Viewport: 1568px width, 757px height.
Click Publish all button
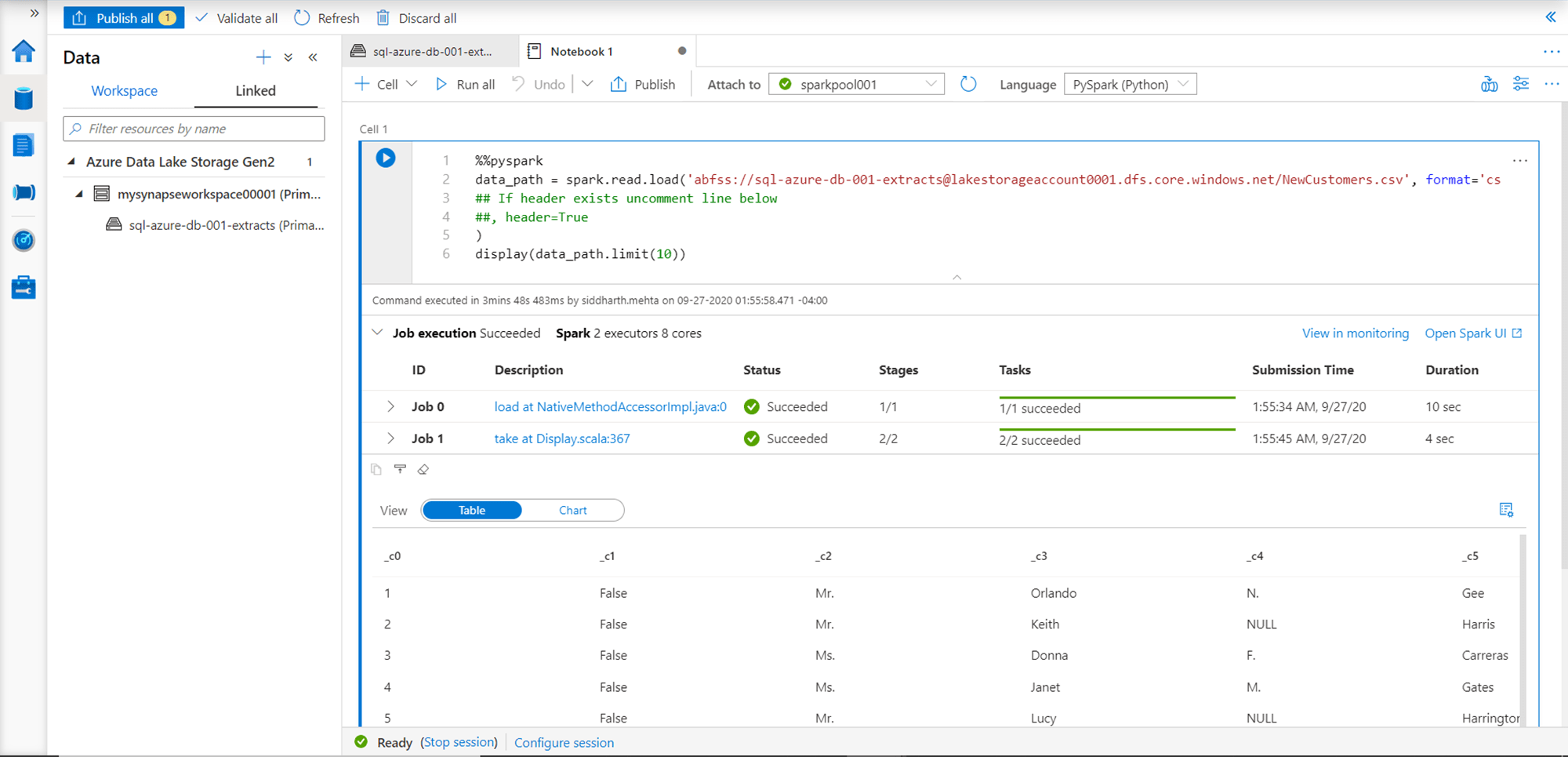[123, 17]
